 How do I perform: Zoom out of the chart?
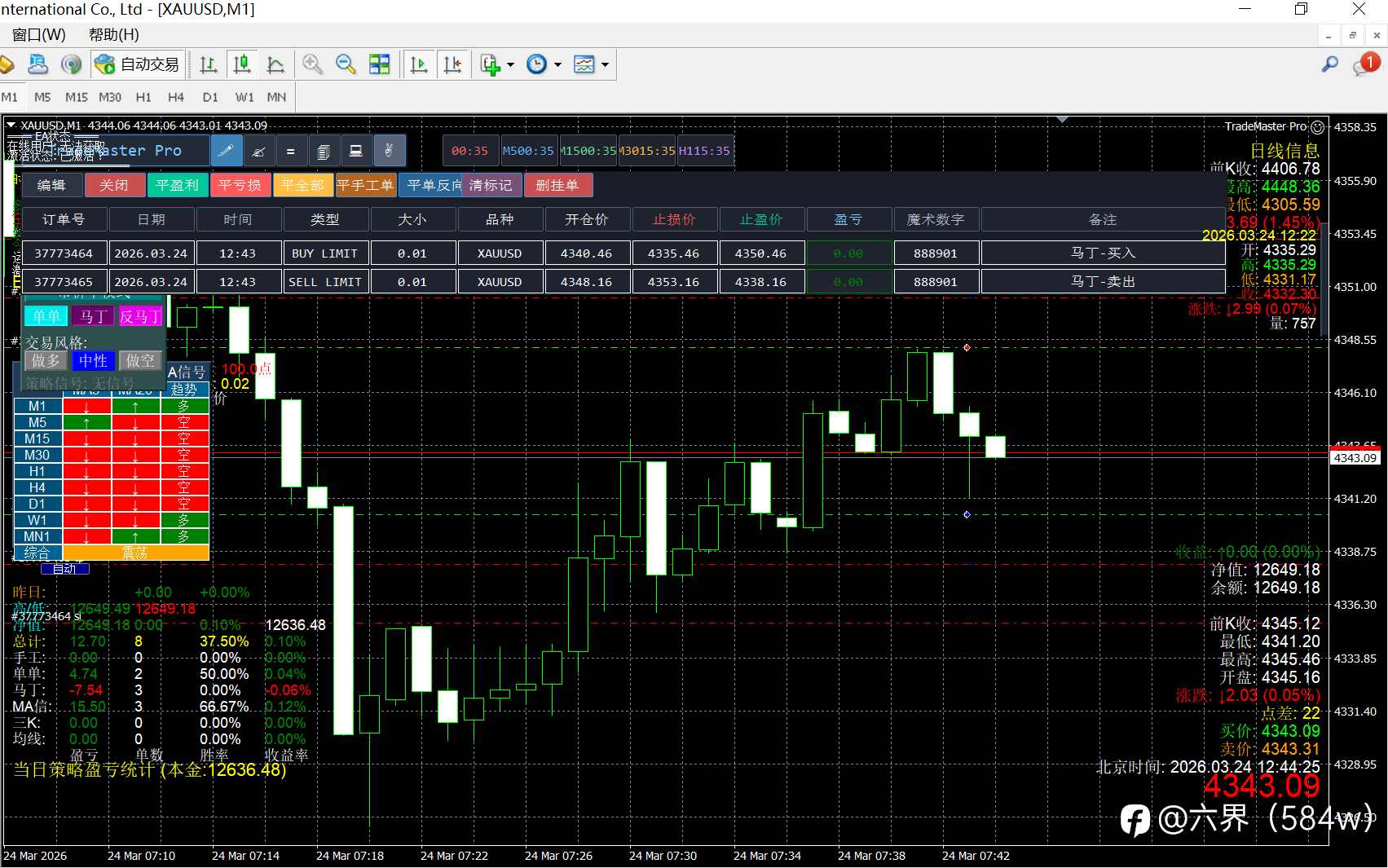click(x=346, y=64)
